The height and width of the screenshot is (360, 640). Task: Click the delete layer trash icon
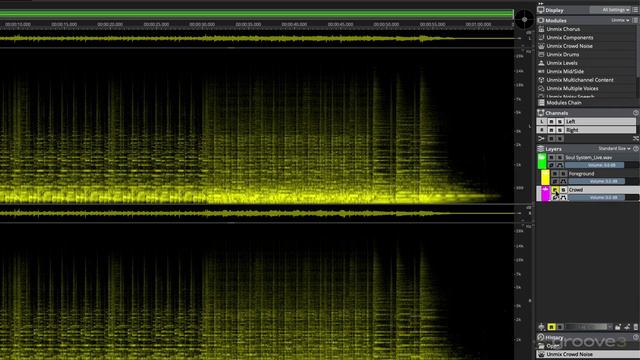636,327
